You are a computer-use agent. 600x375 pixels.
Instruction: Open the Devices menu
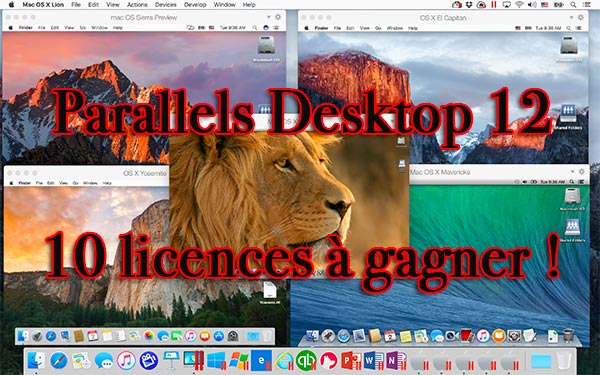pos(166,5)
